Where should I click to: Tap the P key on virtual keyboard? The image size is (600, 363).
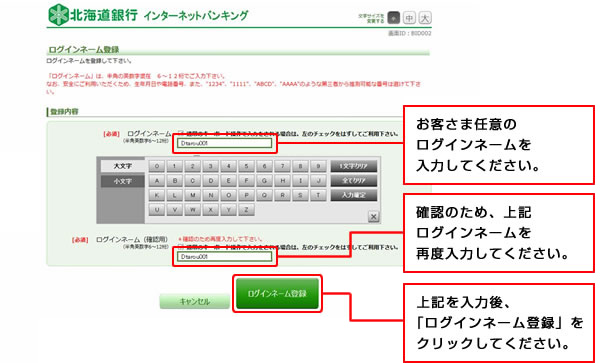246,195
